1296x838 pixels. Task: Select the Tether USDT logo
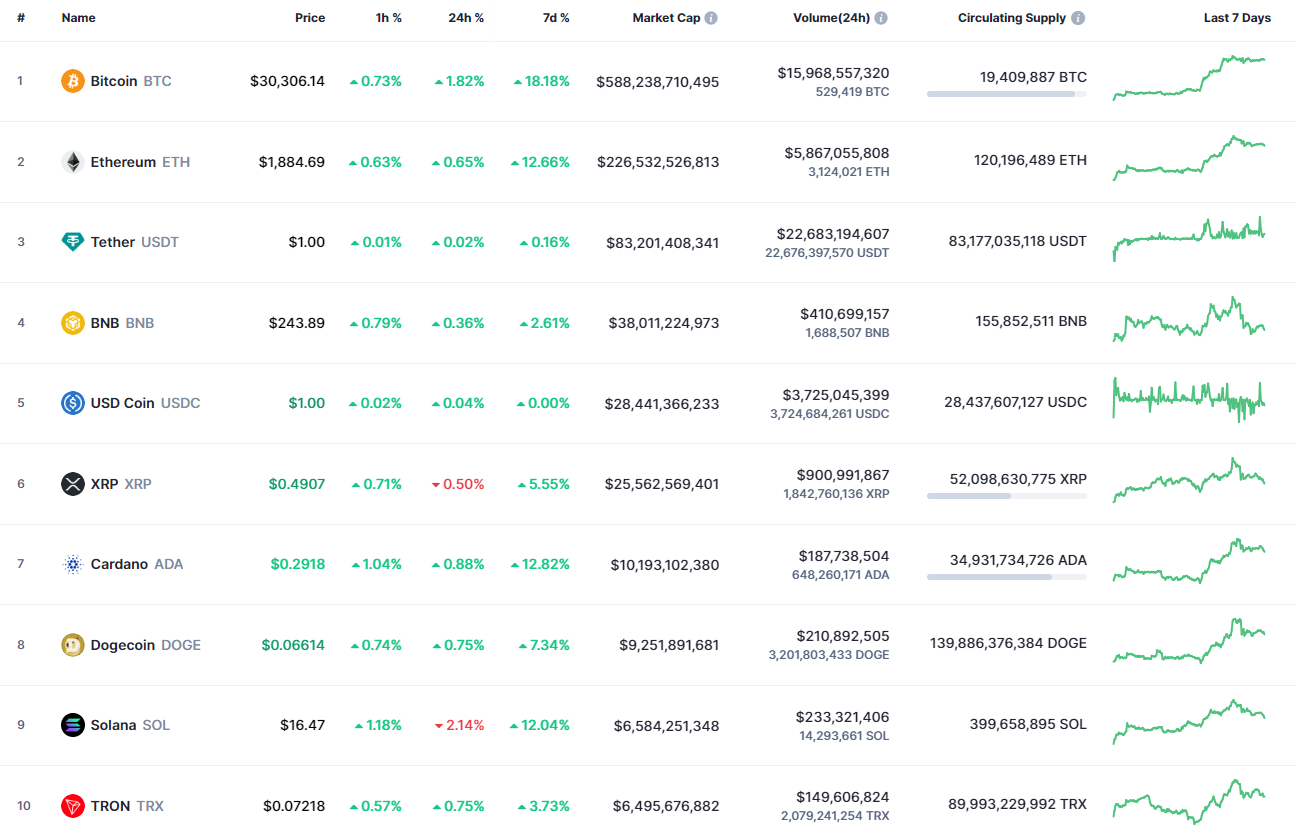(71, 242)
